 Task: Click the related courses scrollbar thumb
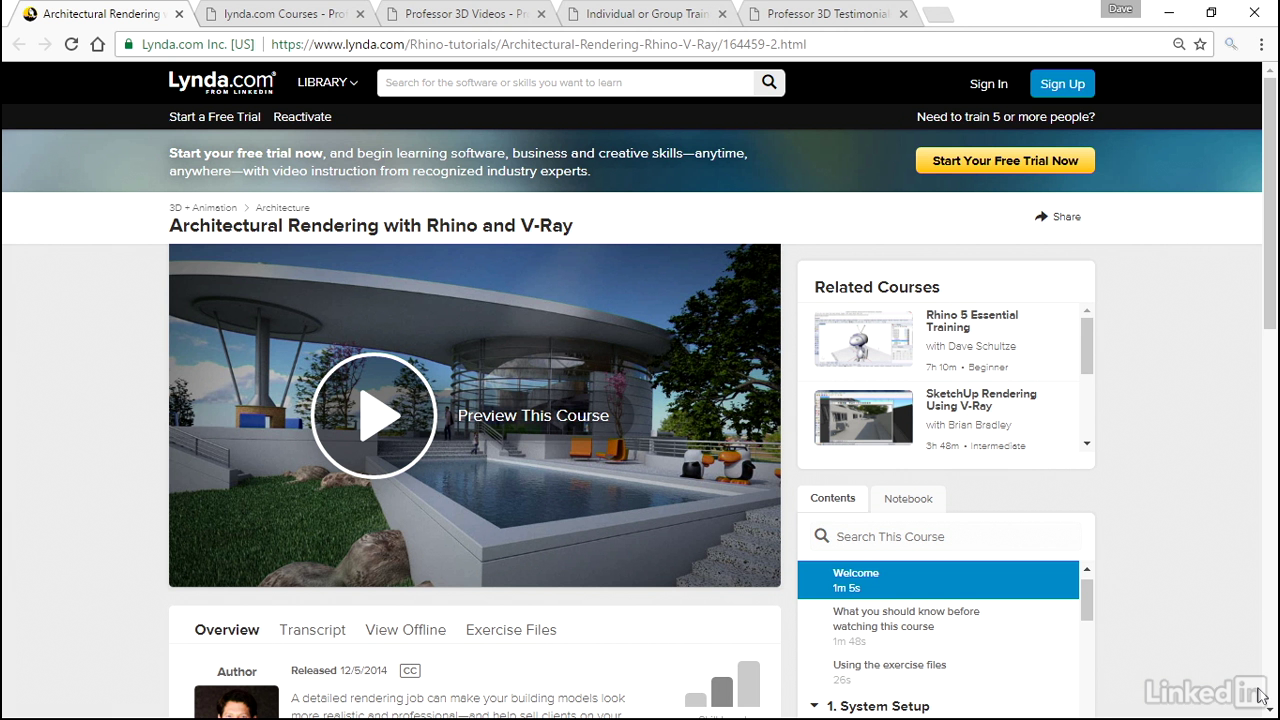(x=1087, y=346)
